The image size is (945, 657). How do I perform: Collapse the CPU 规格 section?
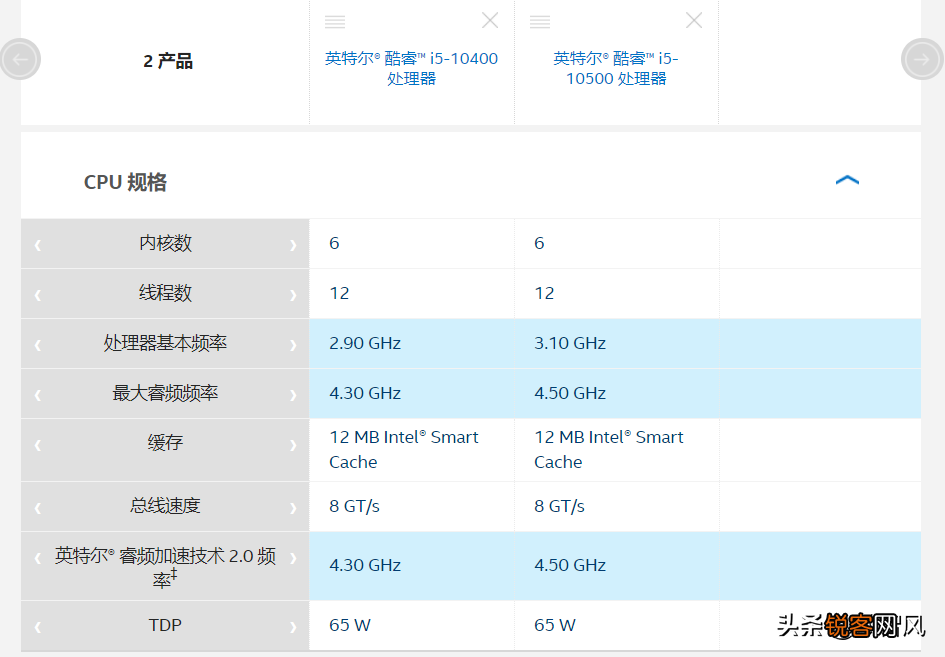point(848,179)
